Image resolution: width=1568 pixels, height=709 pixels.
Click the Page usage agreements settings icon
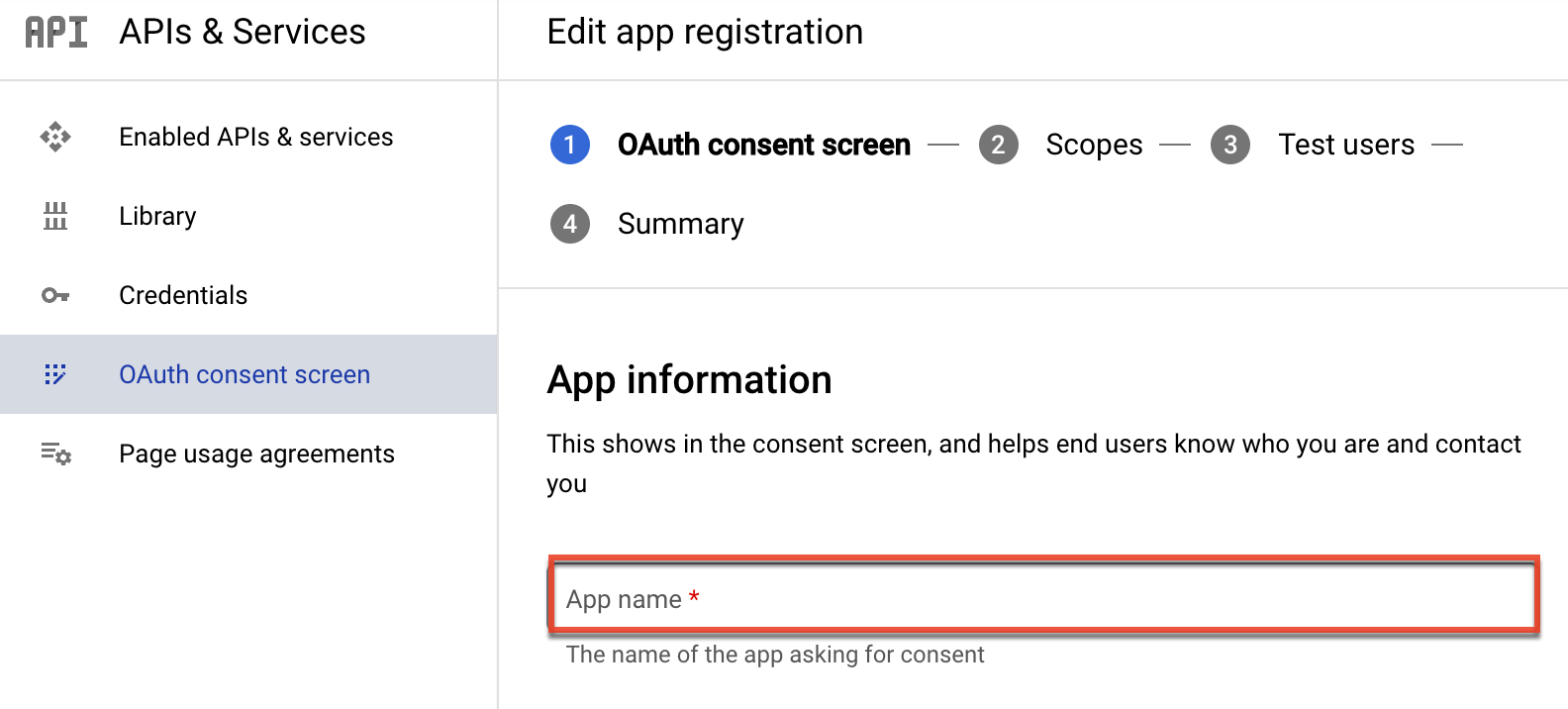point(55,454)
